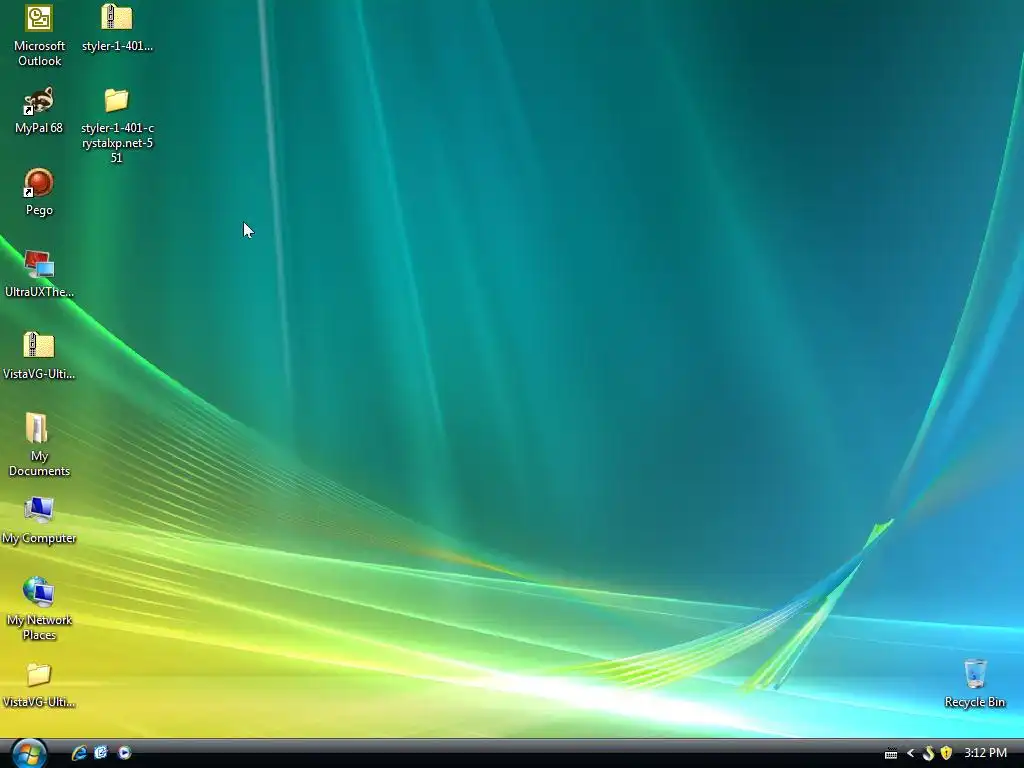Open the Start menu orb

29,753
